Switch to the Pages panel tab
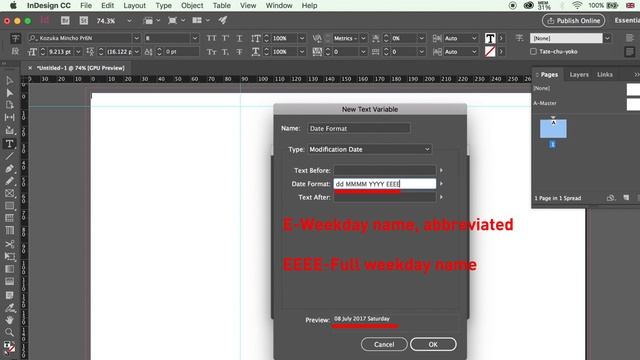Screen dimensions: 640x360 tap(549, 75)
